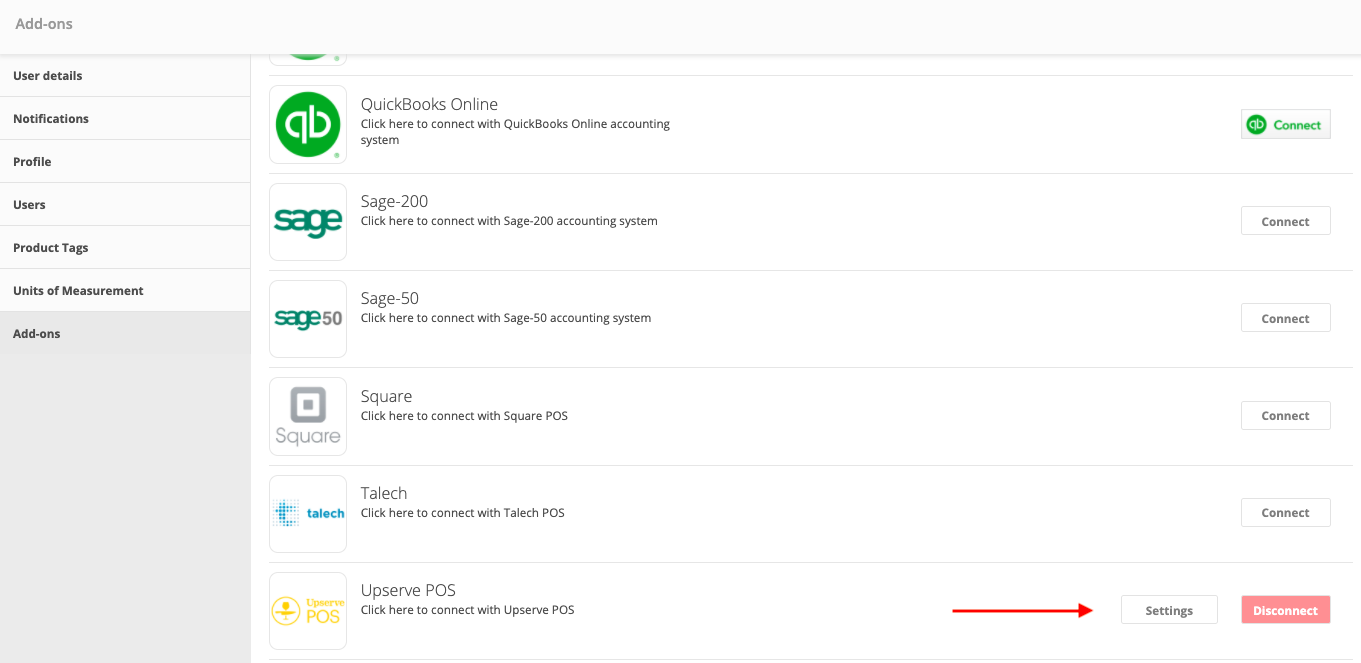Click the Sage-50 logo icon

pyautogui.click(x=307, y=318)
